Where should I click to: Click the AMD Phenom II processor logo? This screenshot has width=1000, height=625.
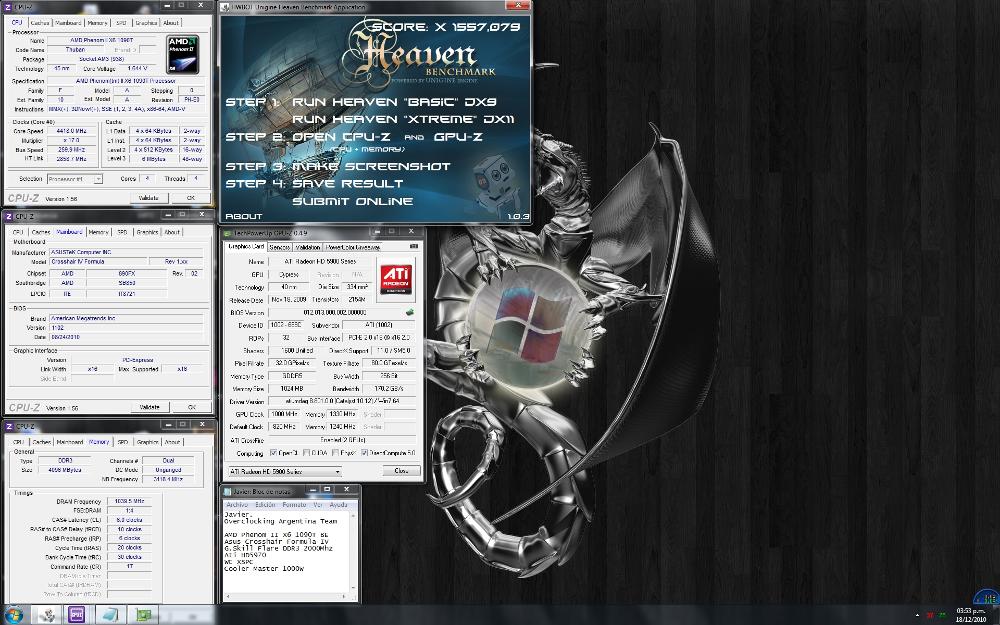pyautogui.click(x=182, y=54)
